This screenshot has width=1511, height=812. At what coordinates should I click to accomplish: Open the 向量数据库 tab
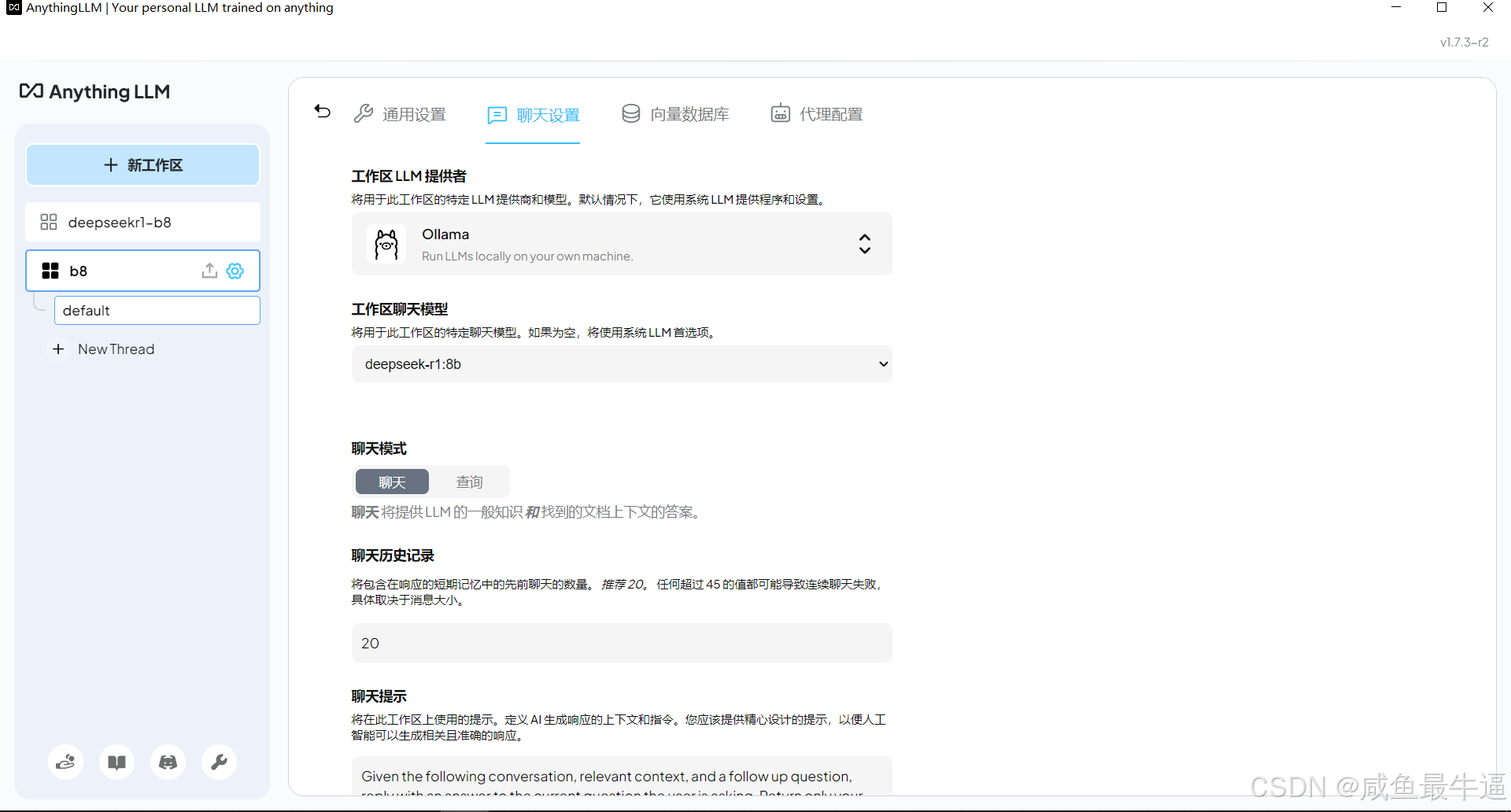[675, 114]
